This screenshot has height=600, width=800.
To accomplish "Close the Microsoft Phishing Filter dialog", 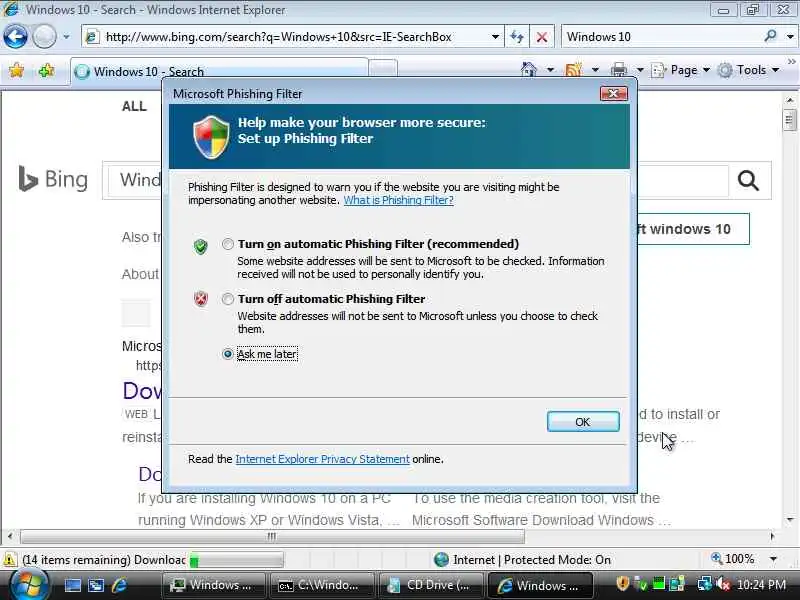I will pyautogui.click(x=614, y=93).
